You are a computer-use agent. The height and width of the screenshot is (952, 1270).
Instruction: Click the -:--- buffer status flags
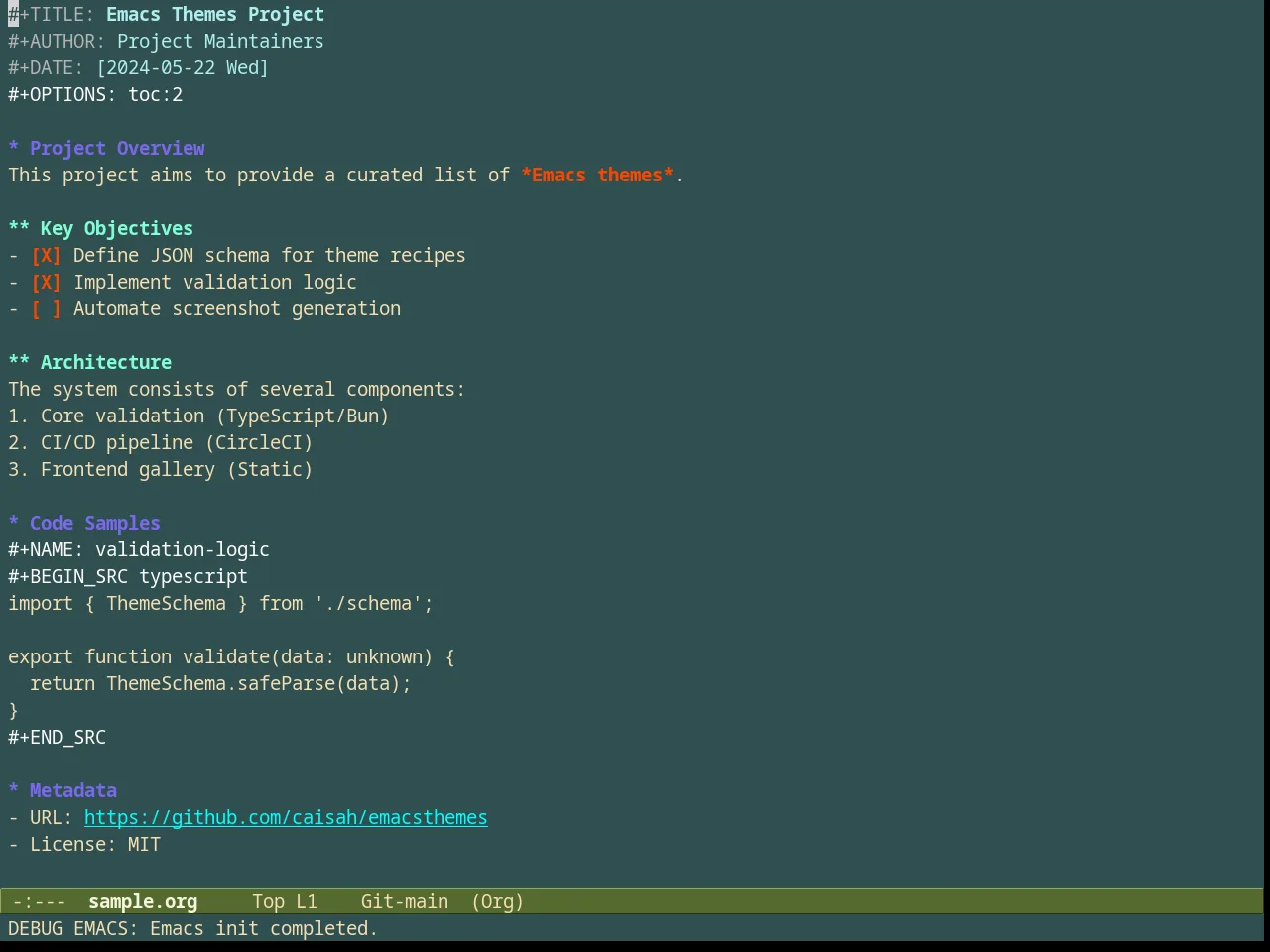[40, 902]
